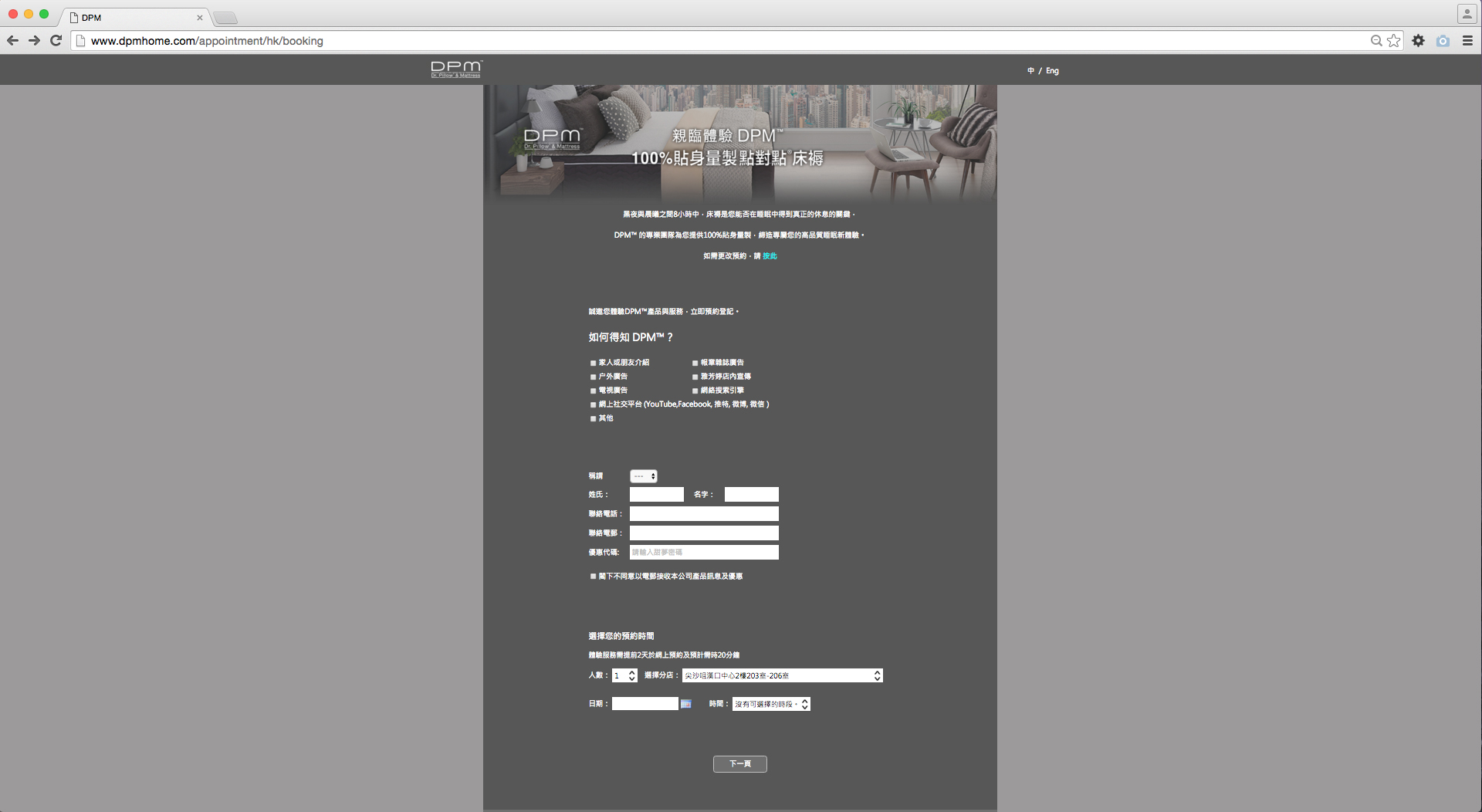Bookmark page with the star icon
This screenshot has width=1482, height=812.
[x=1393, y=41]
